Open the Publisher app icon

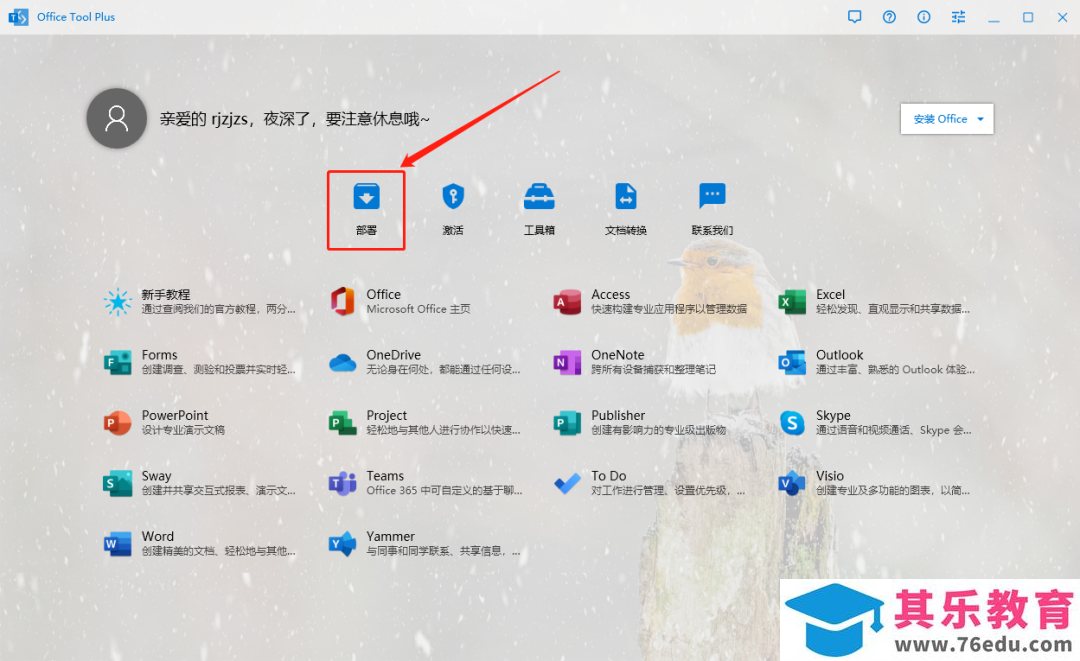pyautogui.click(x=567, y=423)
